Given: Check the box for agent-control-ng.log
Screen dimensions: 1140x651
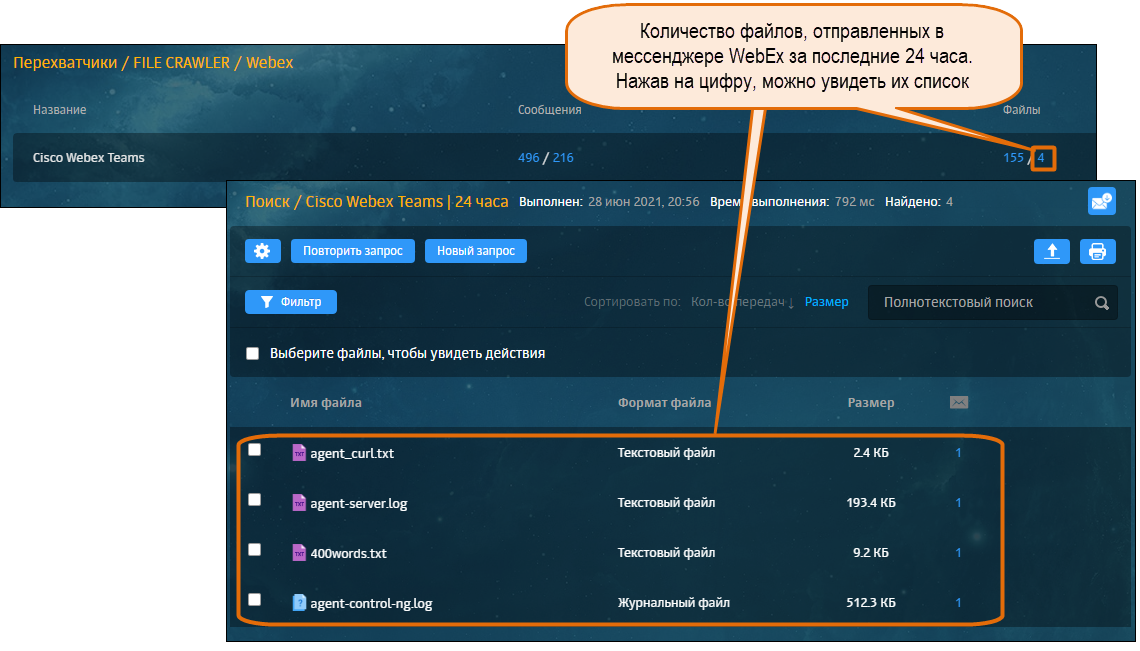Looking at the screenshot, I should click(254, 599).
